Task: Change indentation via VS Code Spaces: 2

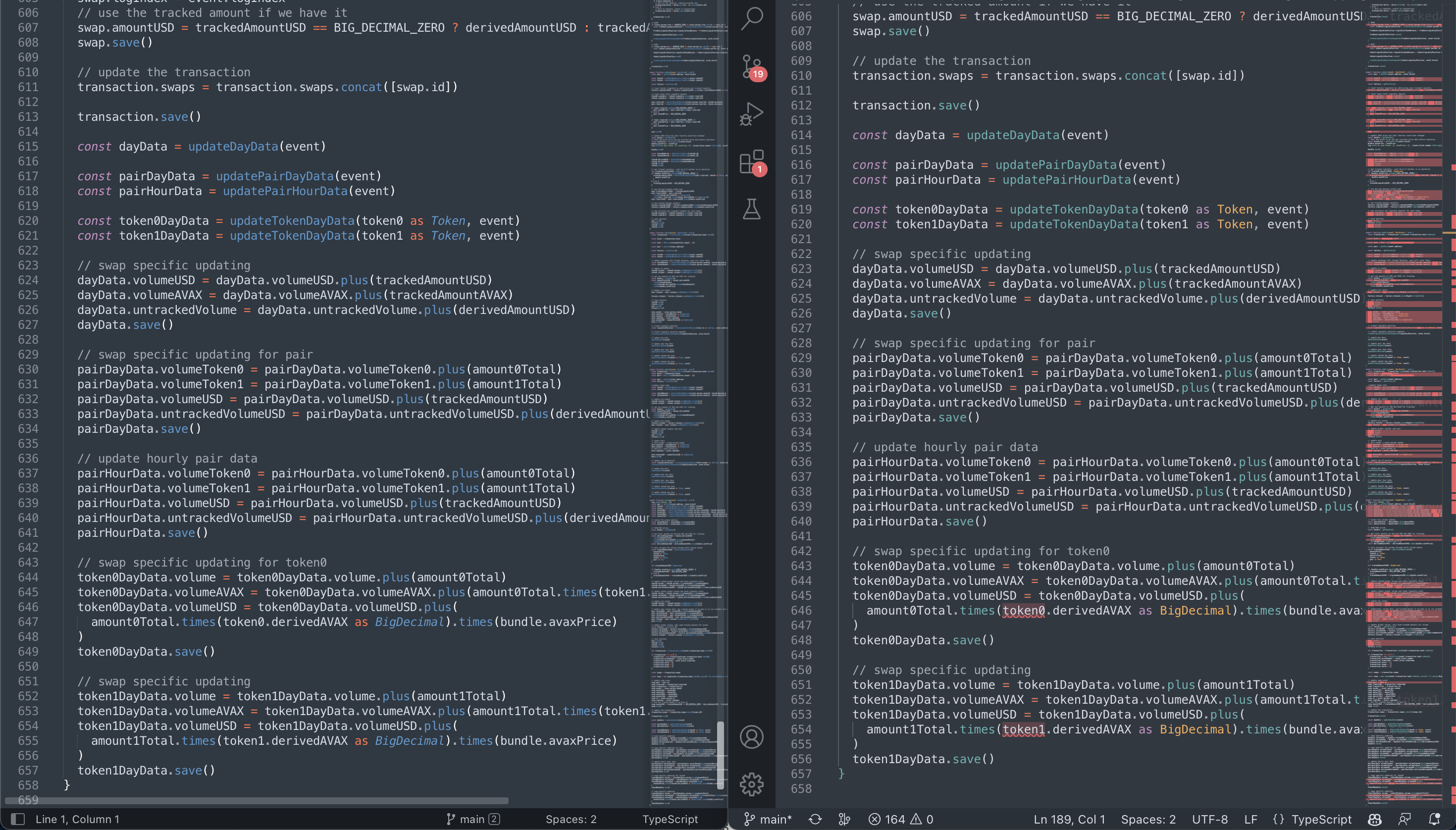Action: pyautogui.click(x=1147, y=819)
